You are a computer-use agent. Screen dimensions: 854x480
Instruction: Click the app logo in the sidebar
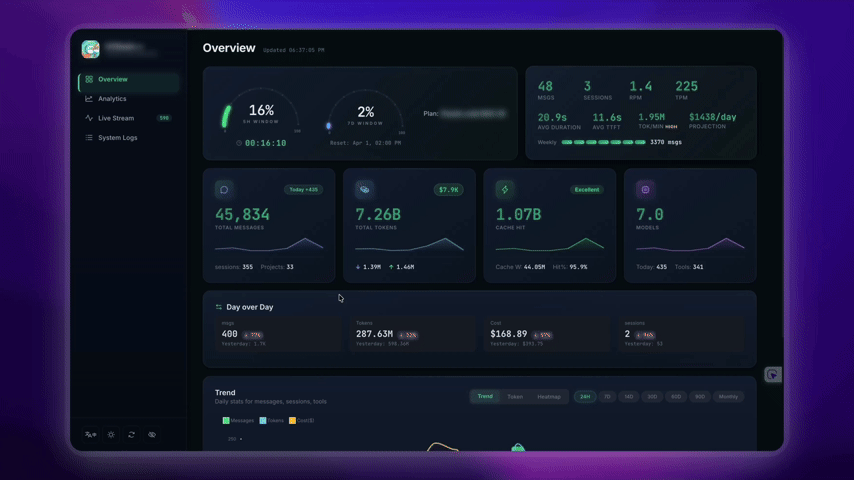tap(90, 49)
